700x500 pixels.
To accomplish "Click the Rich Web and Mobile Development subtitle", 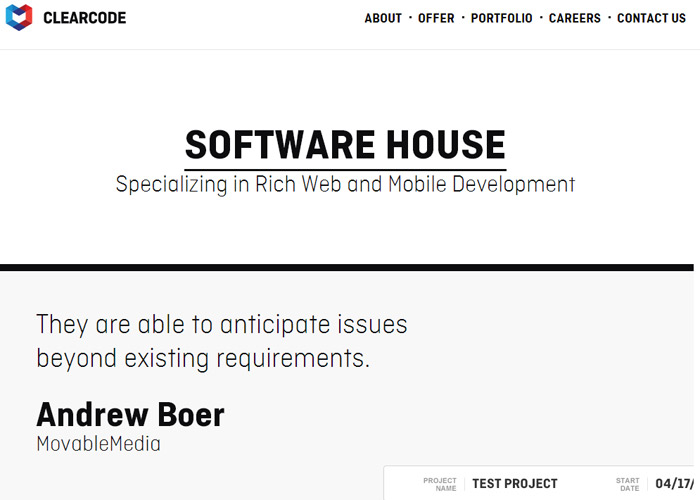I will [x=345, y=184].
